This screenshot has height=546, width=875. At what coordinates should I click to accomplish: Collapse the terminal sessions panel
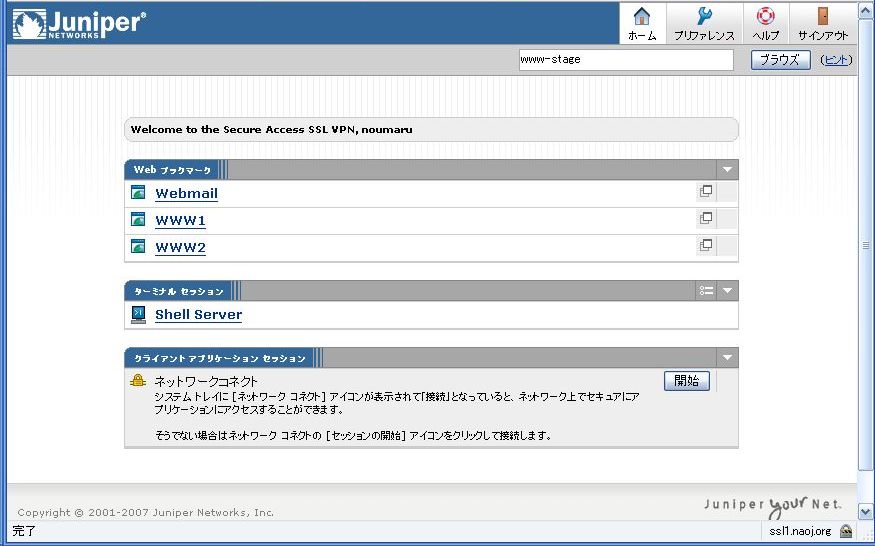[x=728, y=291]
